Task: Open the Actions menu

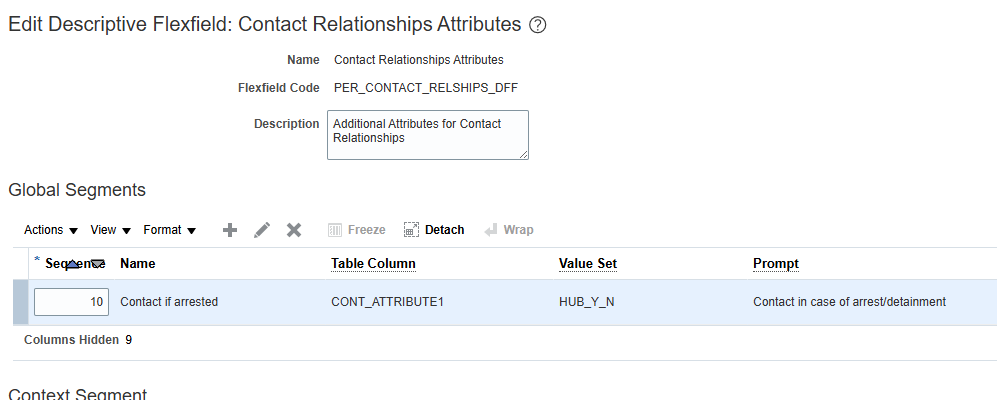Action: tap(51, 230)
